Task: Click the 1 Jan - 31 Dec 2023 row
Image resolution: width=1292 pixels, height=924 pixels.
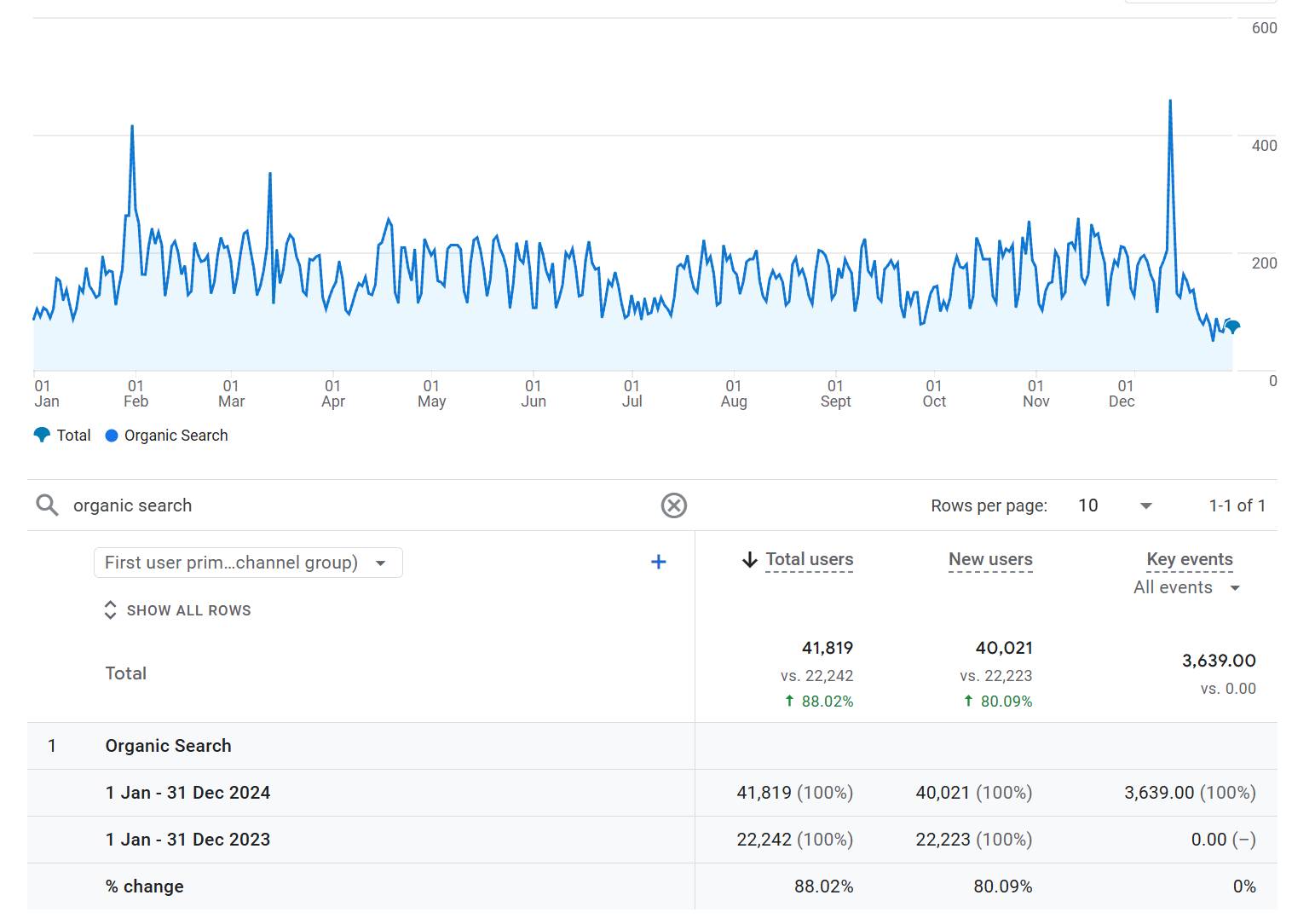Action: tap(187, 840)
